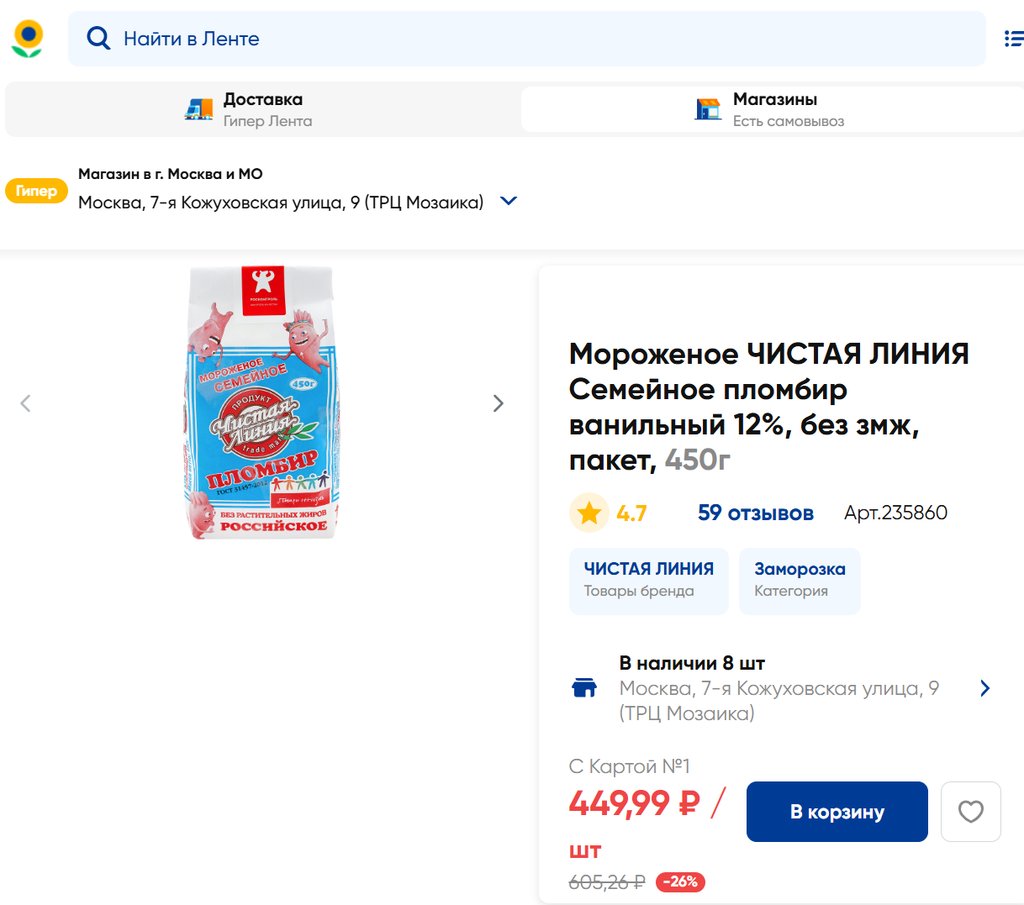Show previous product image
Screen dimensions: 1024x905
coord(26,403)
